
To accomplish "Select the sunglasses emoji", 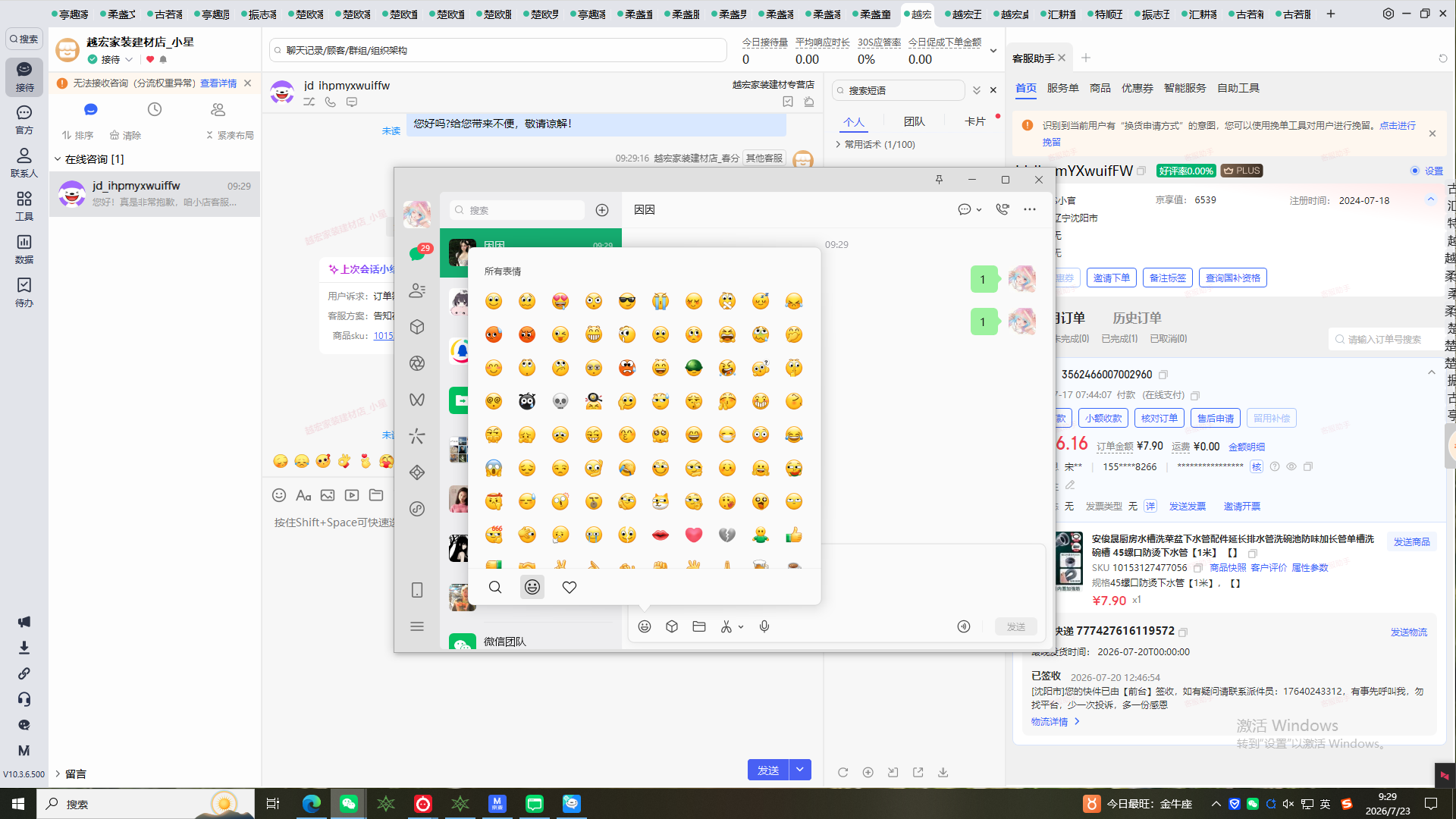I will 627,301.
